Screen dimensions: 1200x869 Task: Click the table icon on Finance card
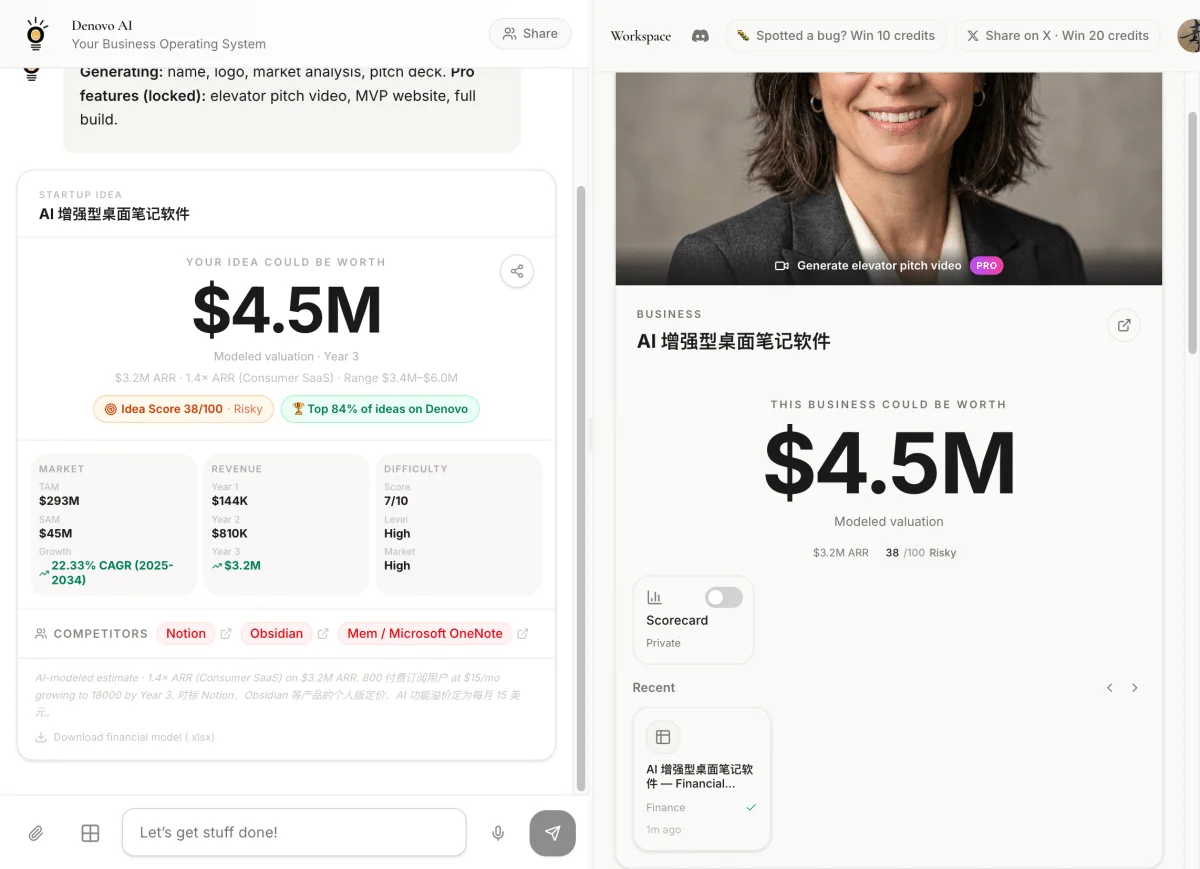(x=663, y=738)
